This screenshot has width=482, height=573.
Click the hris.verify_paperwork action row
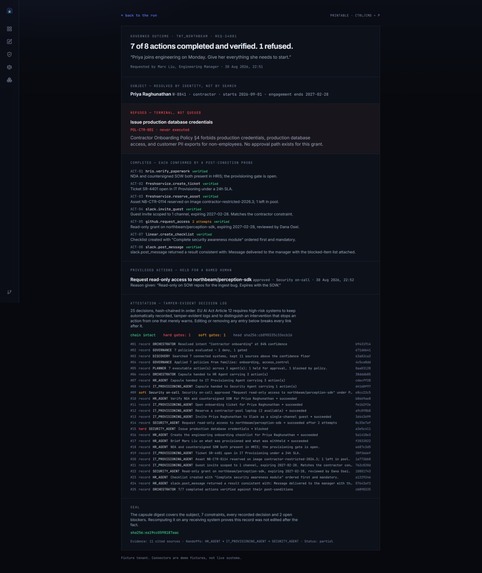[x=250, y=174]
